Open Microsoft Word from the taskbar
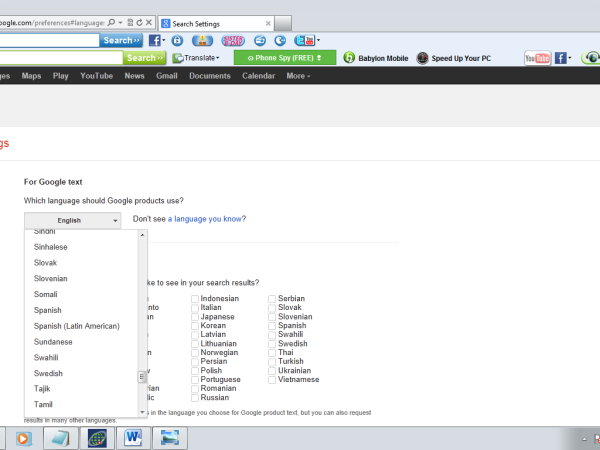 click(133, 438)
